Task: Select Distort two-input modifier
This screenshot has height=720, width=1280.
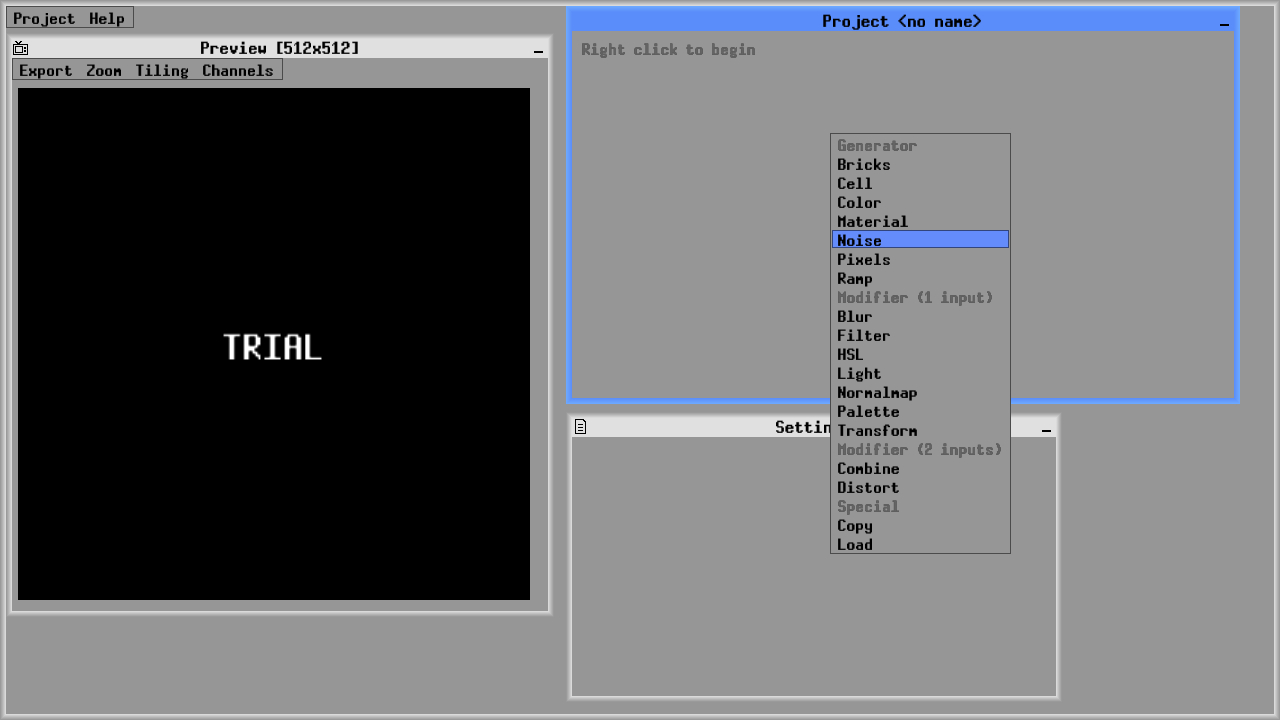Action: [x=920, y=487]
